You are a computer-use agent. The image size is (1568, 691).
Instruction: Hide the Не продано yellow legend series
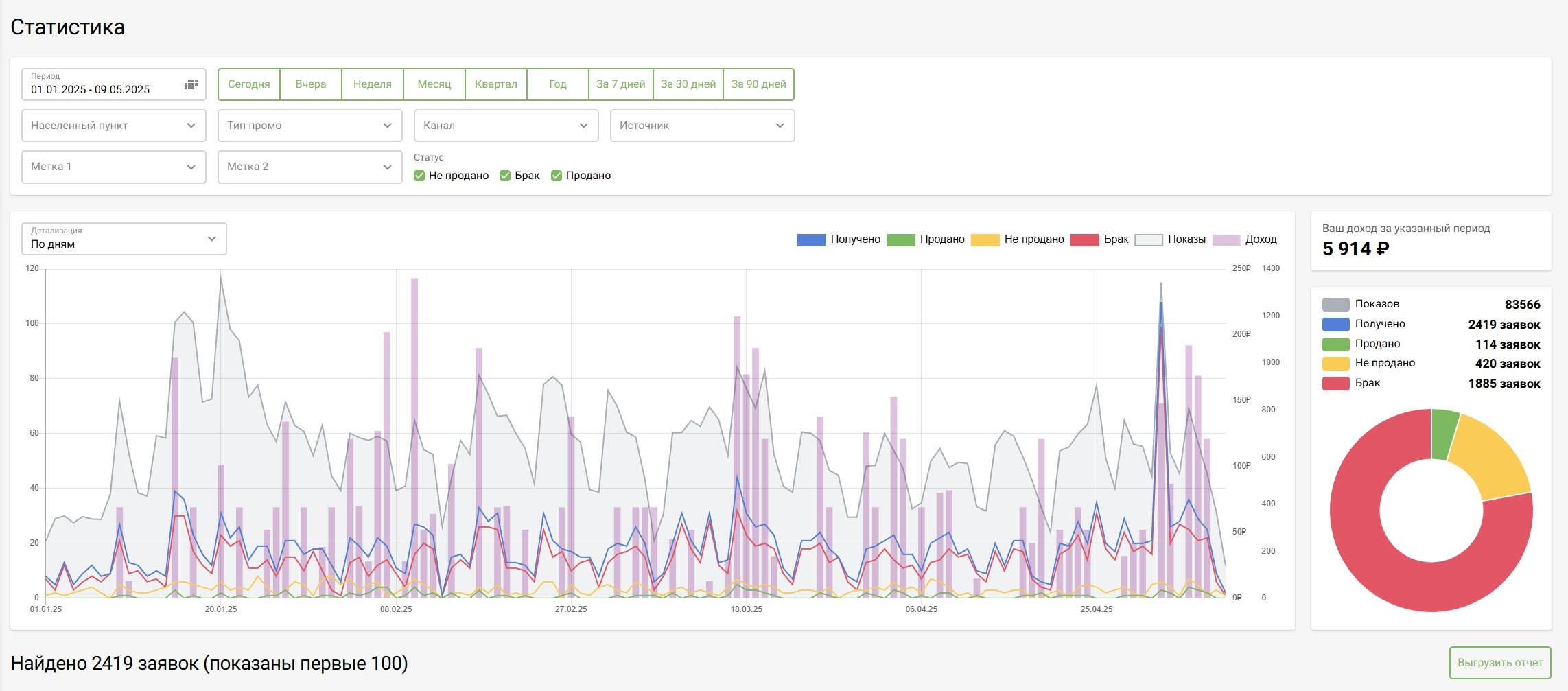coord(985,239)
